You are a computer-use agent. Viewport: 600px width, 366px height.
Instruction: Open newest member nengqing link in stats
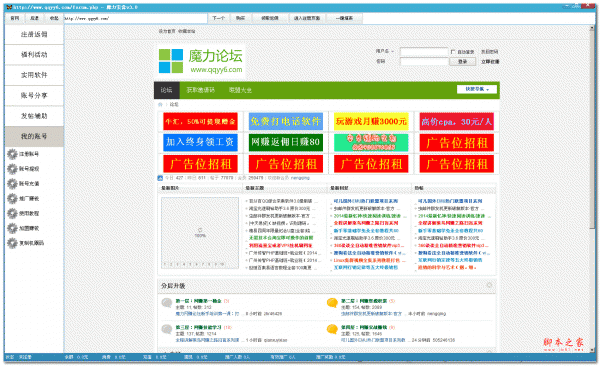(300, 178)
